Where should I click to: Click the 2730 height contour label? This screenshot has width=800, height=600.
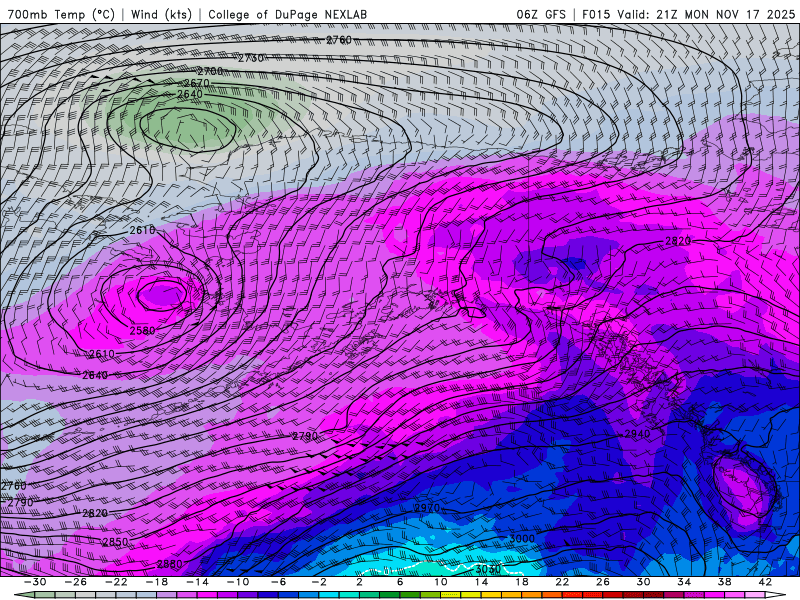click(x=251, y=58)
